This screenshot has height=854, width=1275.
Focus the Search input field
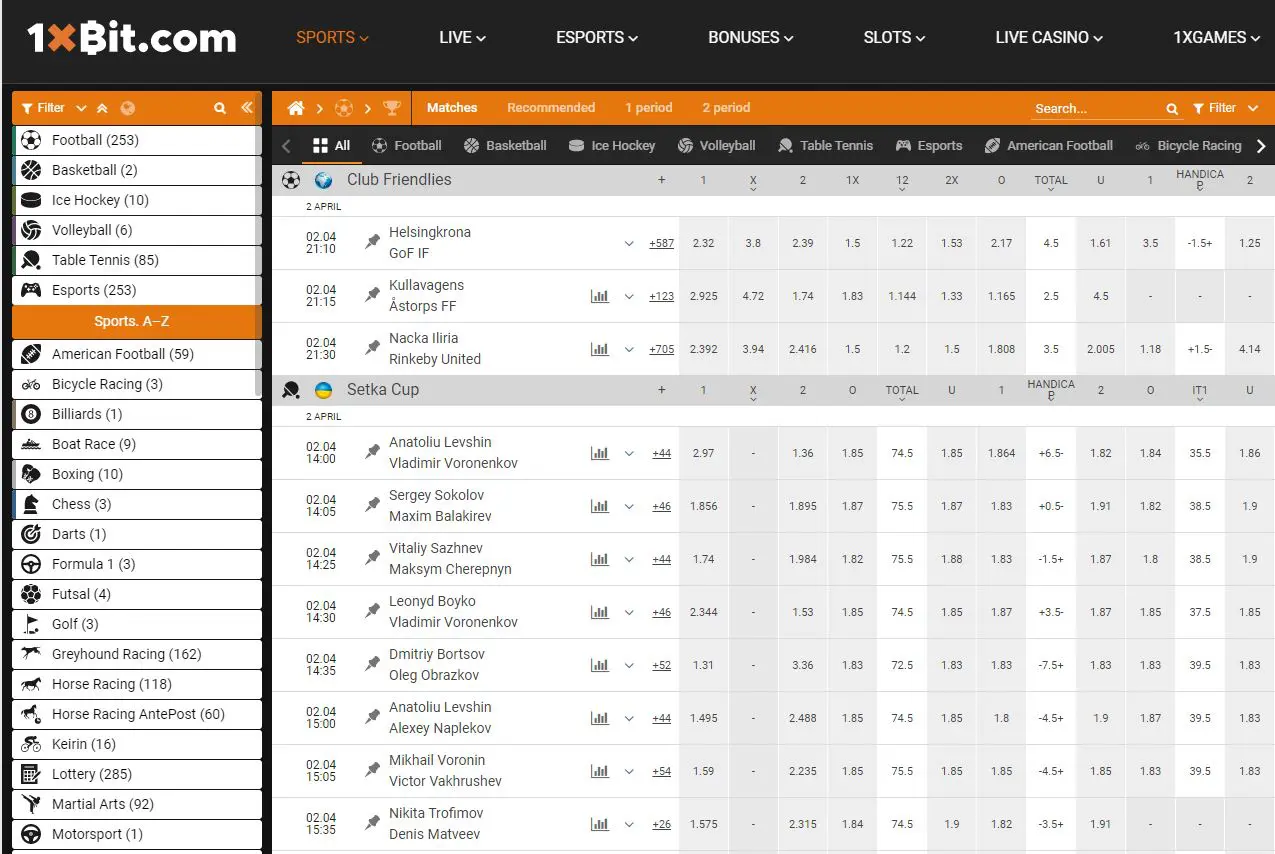[1097, 109]
